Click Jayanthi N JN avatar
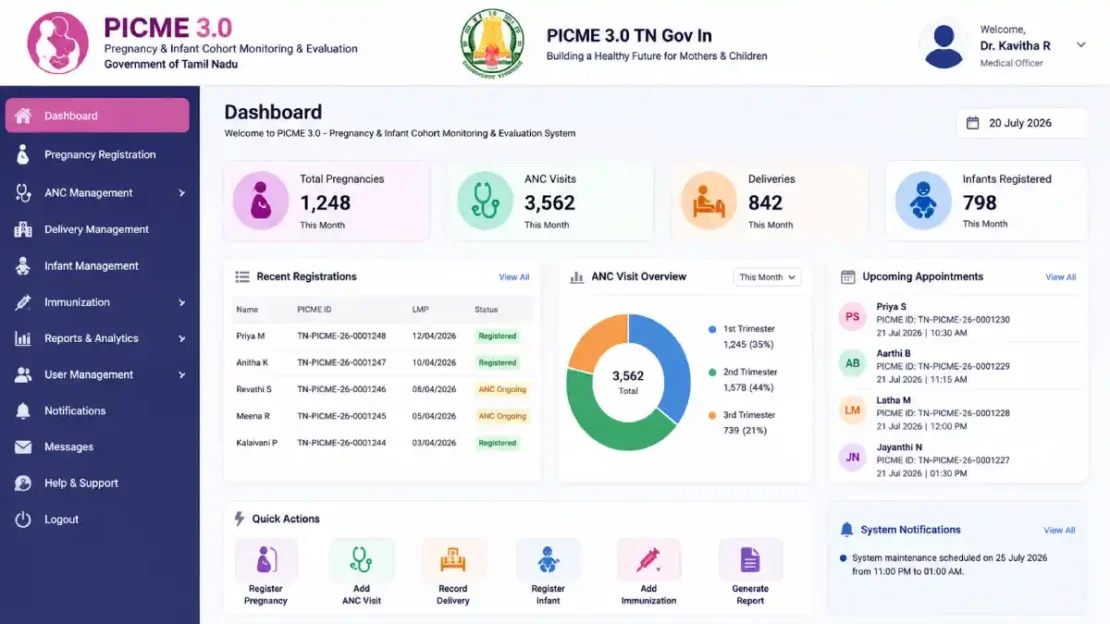The width and height of the screenshot is (1110, 624). pyautogui.click(x=852, y=458)
